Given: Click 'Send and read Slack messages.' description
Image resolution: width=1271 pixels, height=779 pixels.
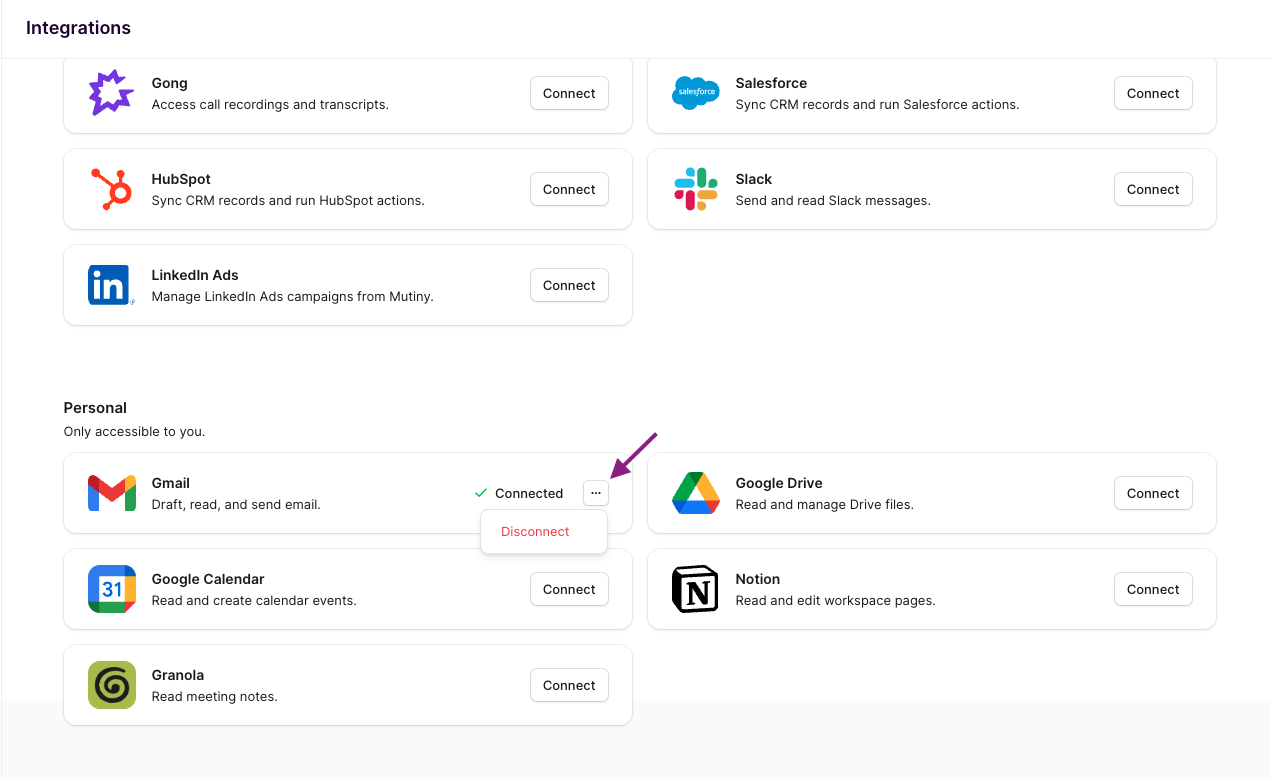Looking at the screenshot, I should click(833, 200).
